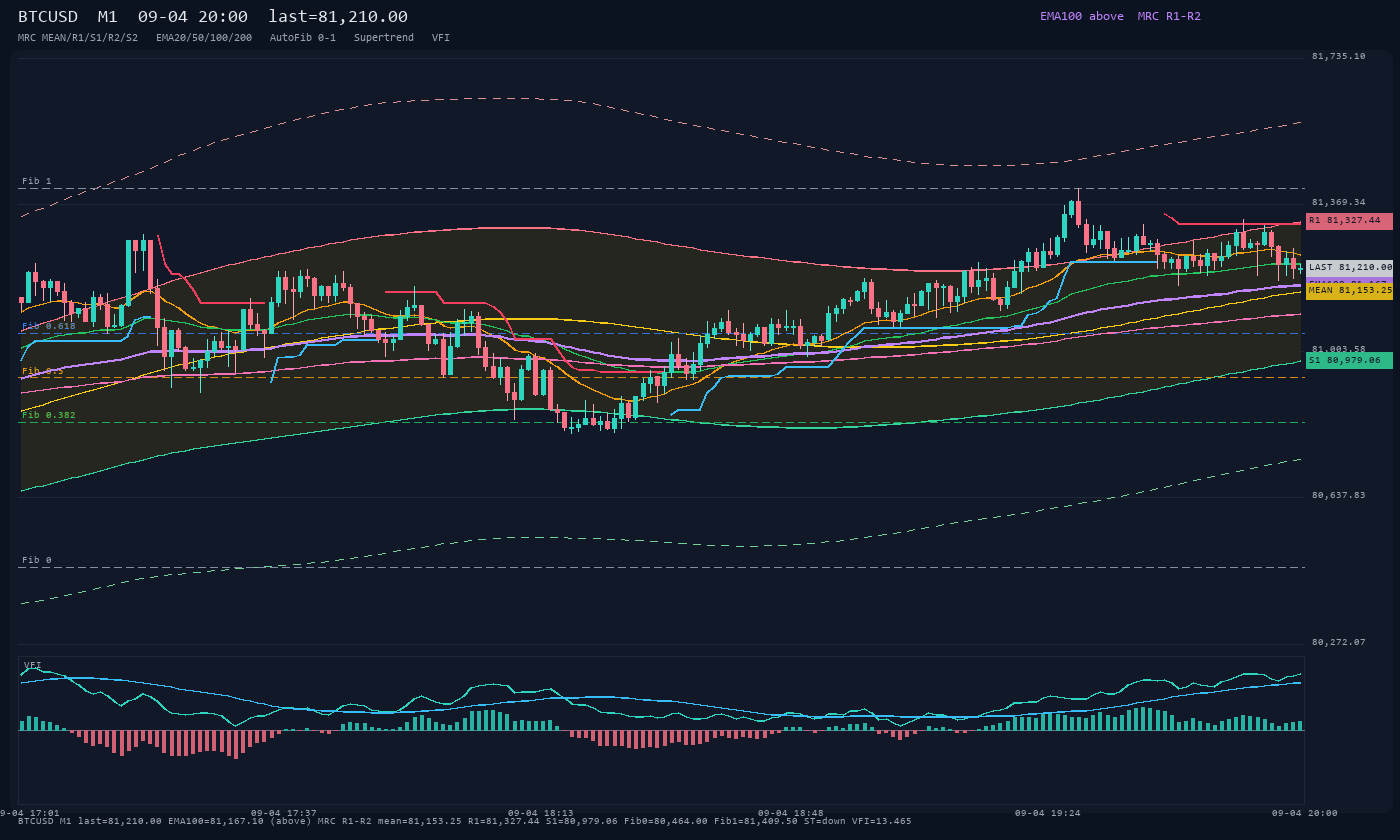Viewport: 1400px width, 840px height.
Task: Click the 'Supertrend' indicator label
Action: click(384, 37)
